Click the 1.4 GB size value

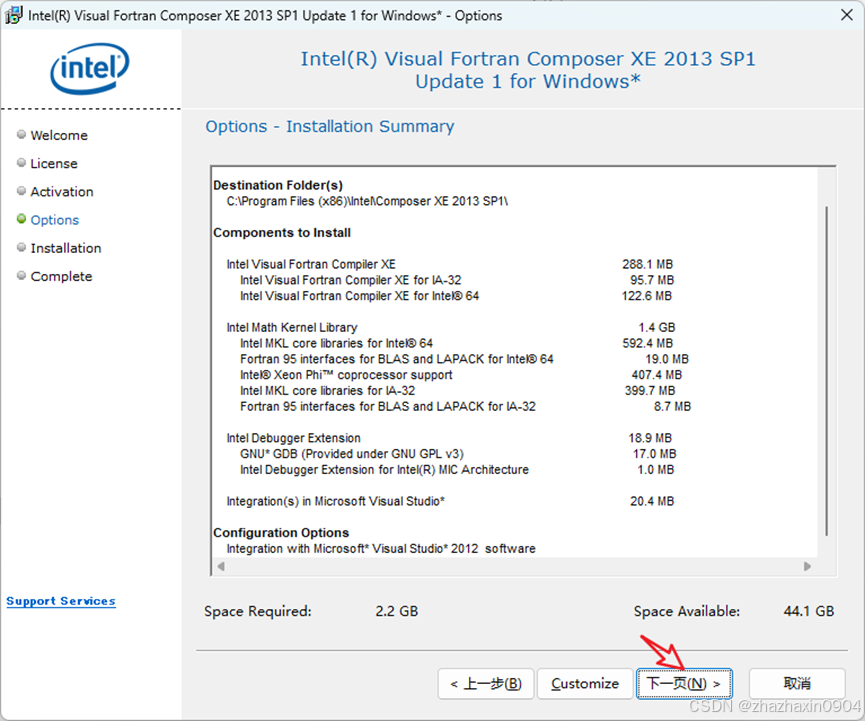click(657, 328)
